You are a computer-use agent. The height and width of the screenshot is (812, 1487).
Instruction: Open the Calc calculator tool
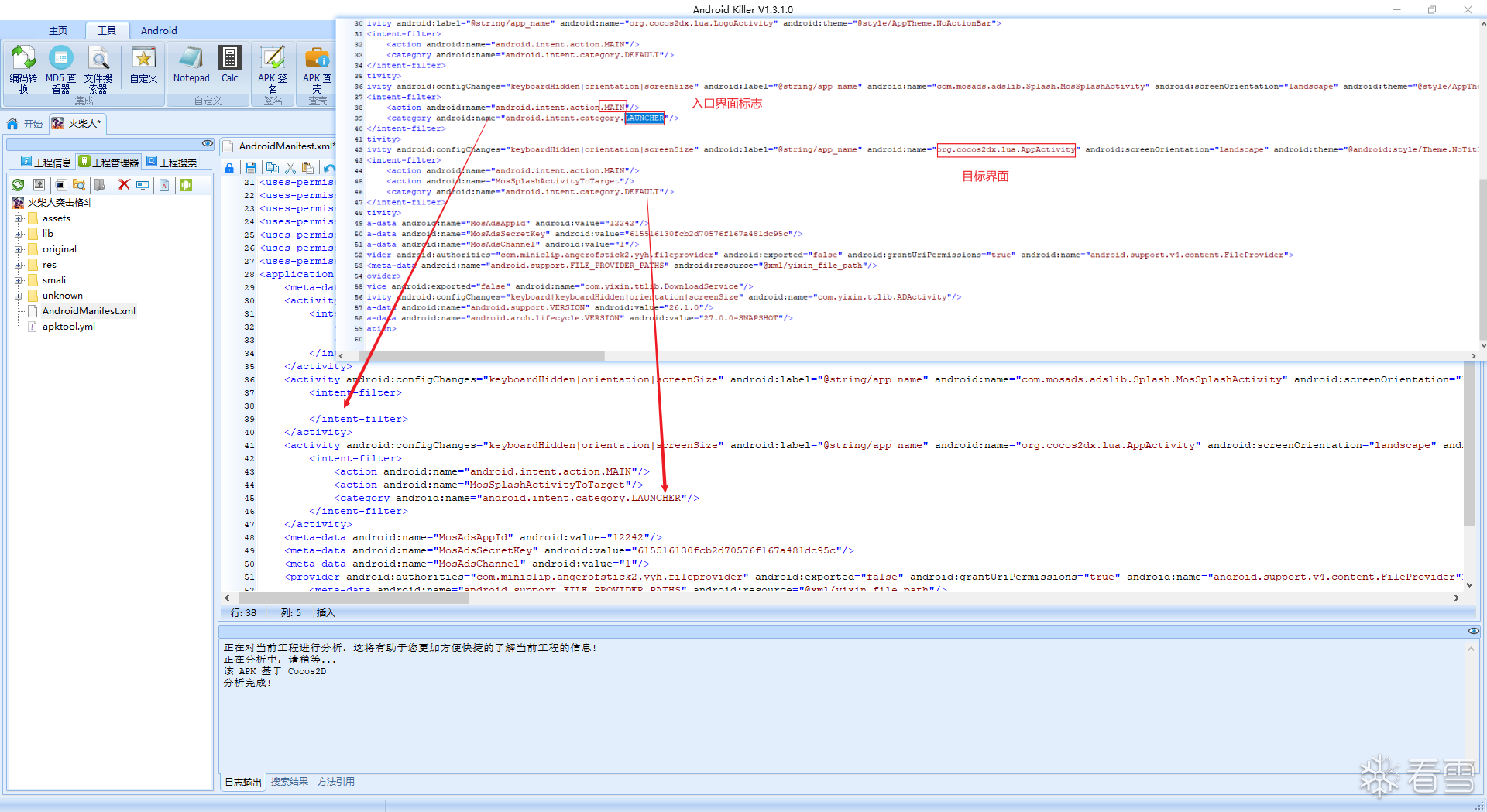pos(230,65)
